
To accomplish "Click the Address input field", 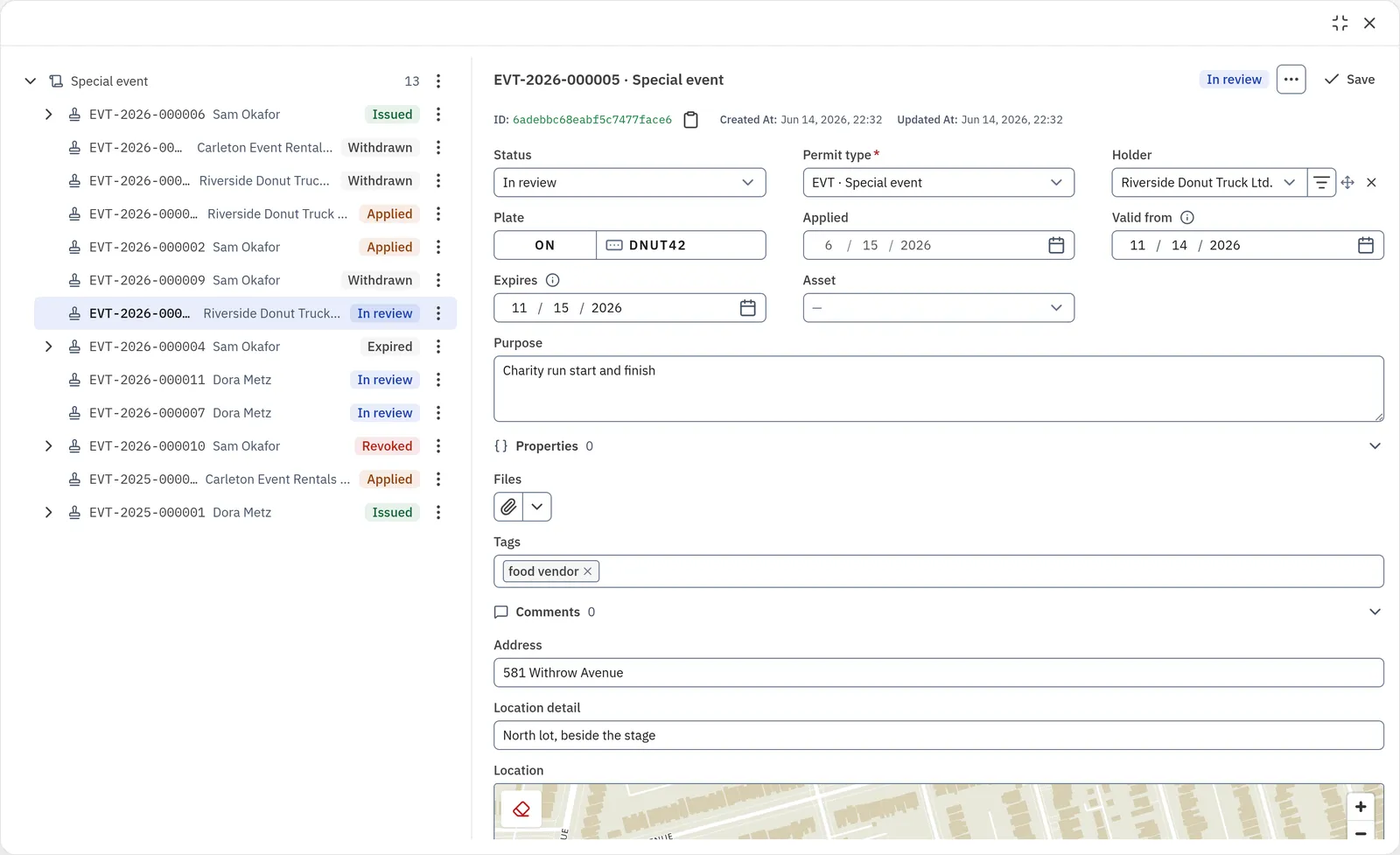I will coord(938,673).
